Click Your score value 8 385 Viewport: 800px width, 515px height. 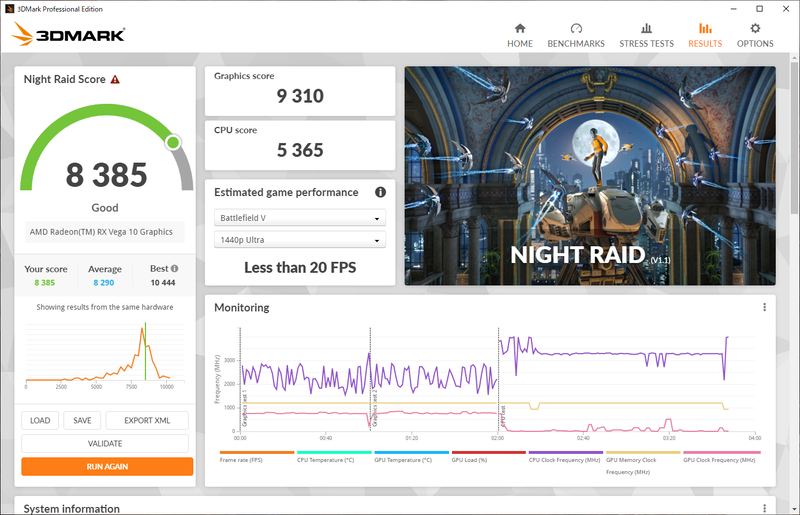[44, 283]
